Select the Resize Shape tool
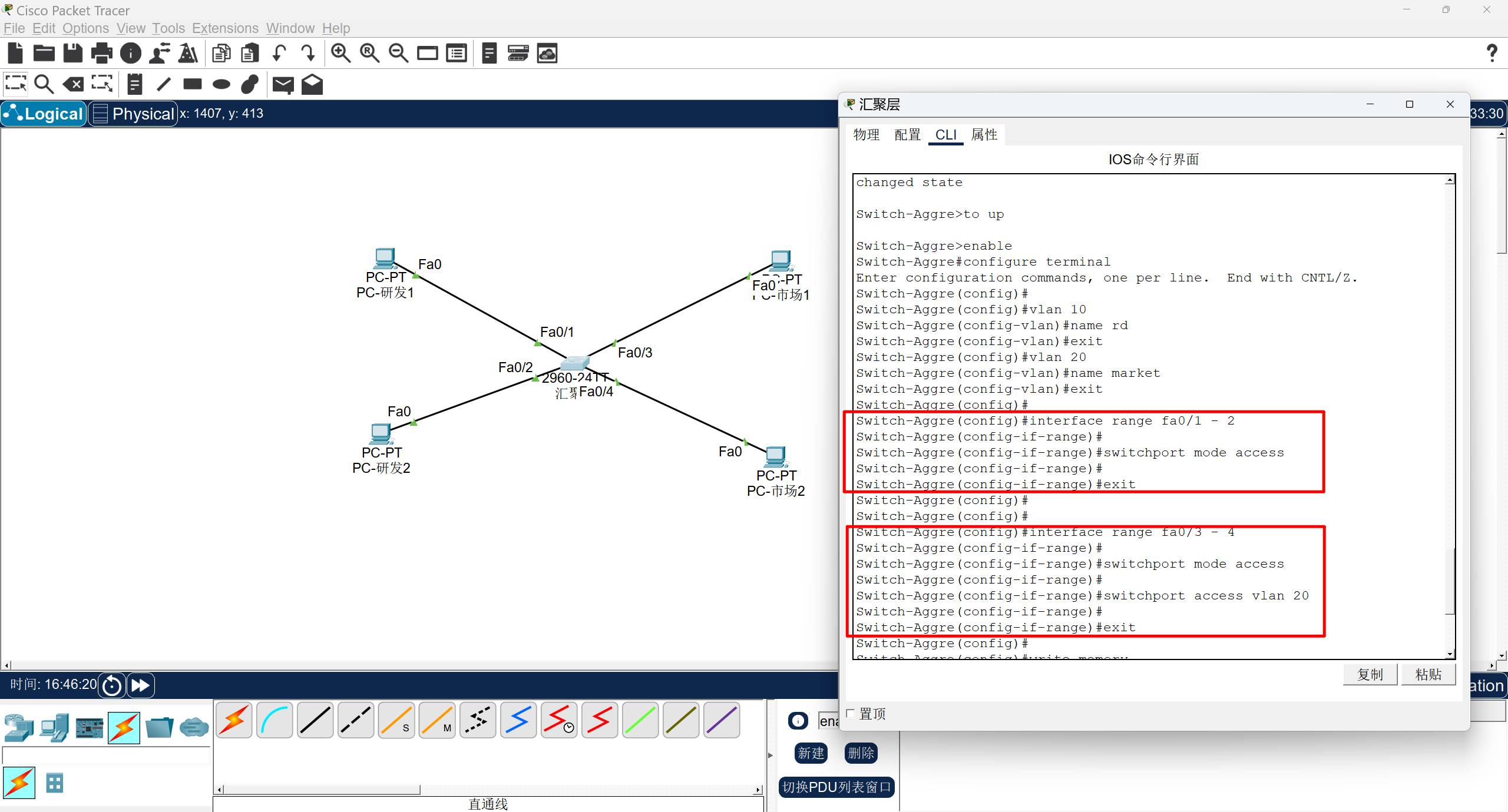The image size is (1508, 812). pos(102,84)
